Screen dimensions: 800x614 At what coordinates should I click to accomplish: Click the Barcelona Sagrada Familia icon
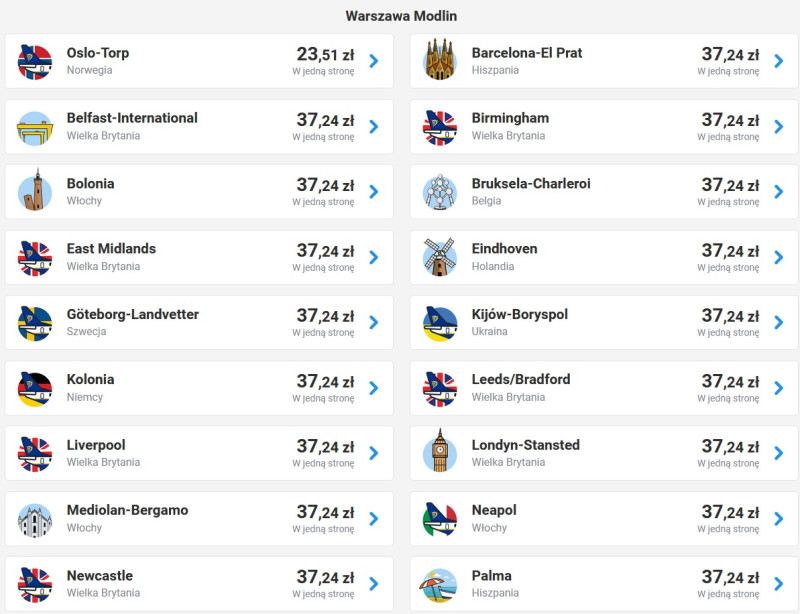click(440, 60)
